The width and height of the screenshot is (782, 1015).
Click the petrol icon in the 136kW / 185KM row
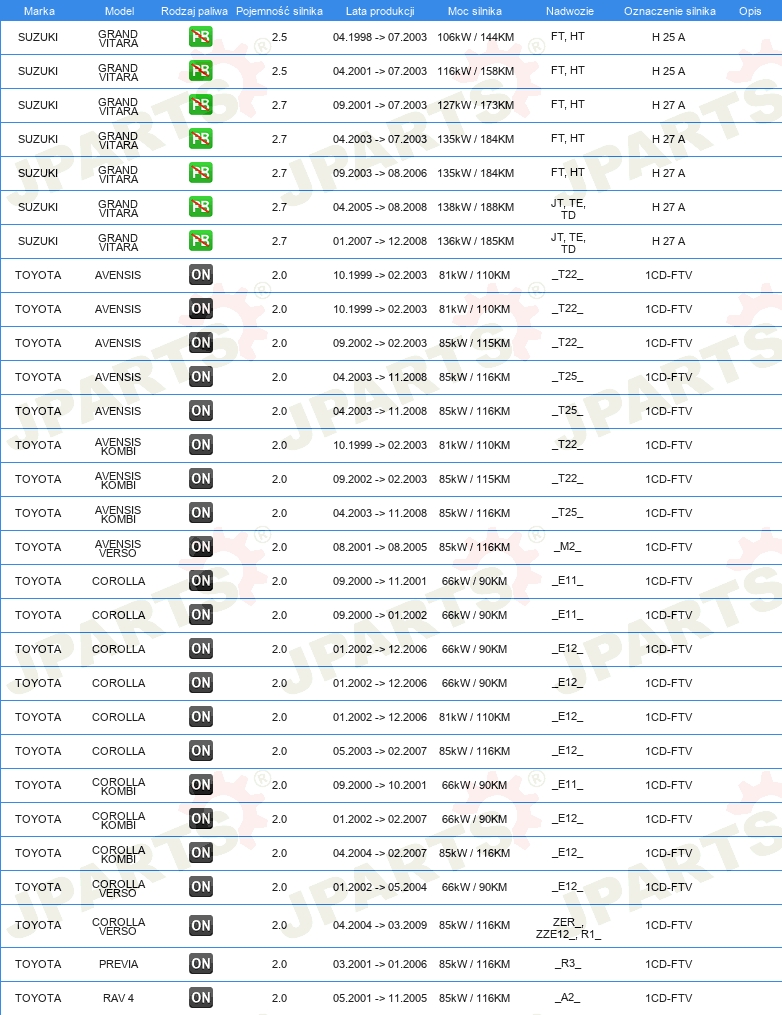(201, 241)
